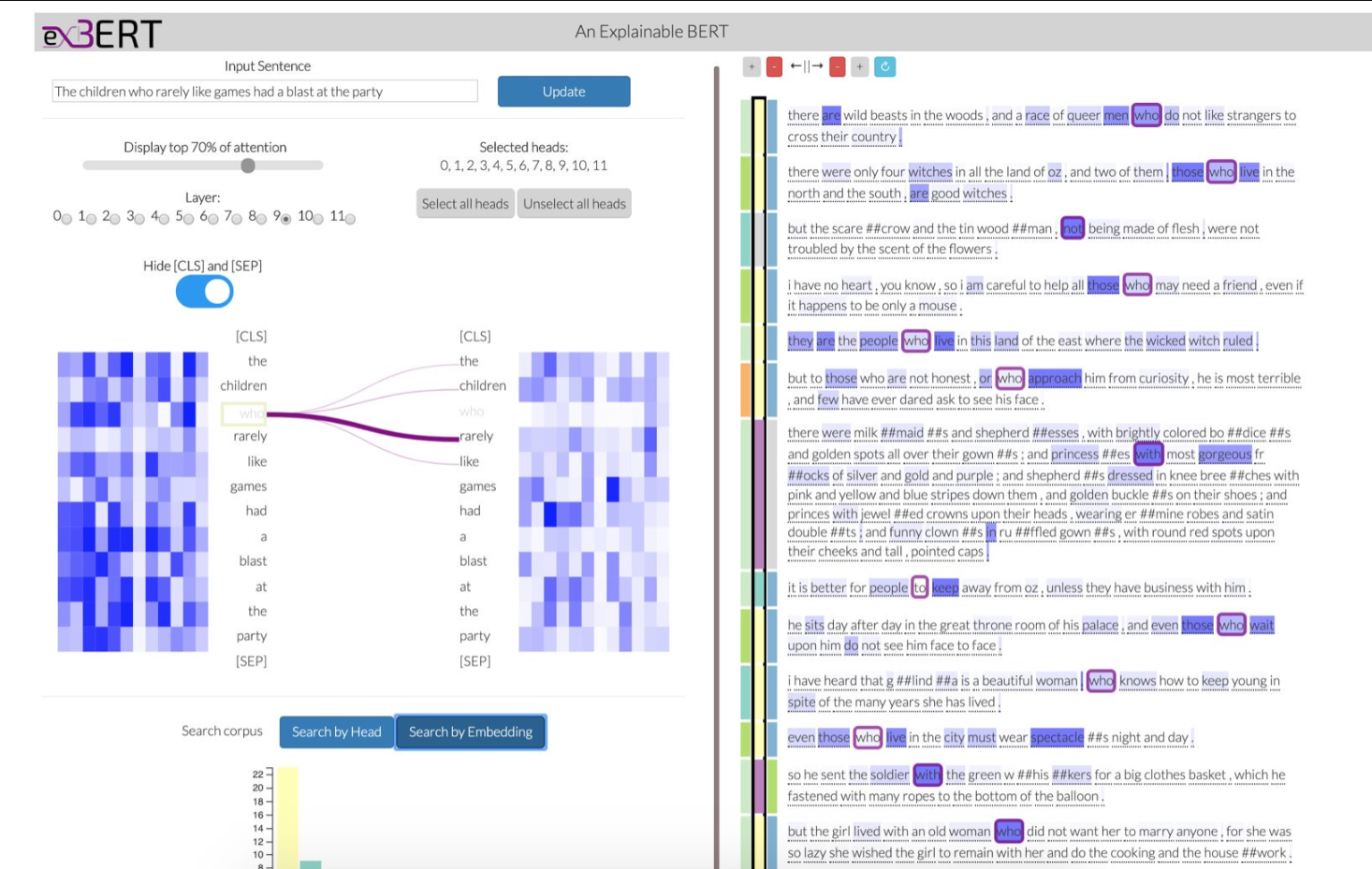Click 'children' in the right token list
Image resolution: width=1372 pixels, height=869 pixels.
coord(483,385)
